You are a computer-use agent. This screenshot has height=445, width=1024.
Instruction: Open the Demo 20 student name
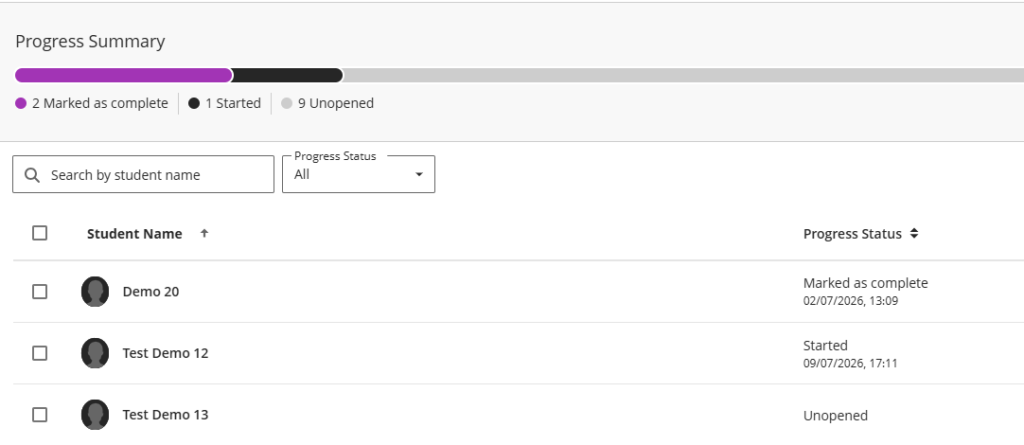point(151,291)
